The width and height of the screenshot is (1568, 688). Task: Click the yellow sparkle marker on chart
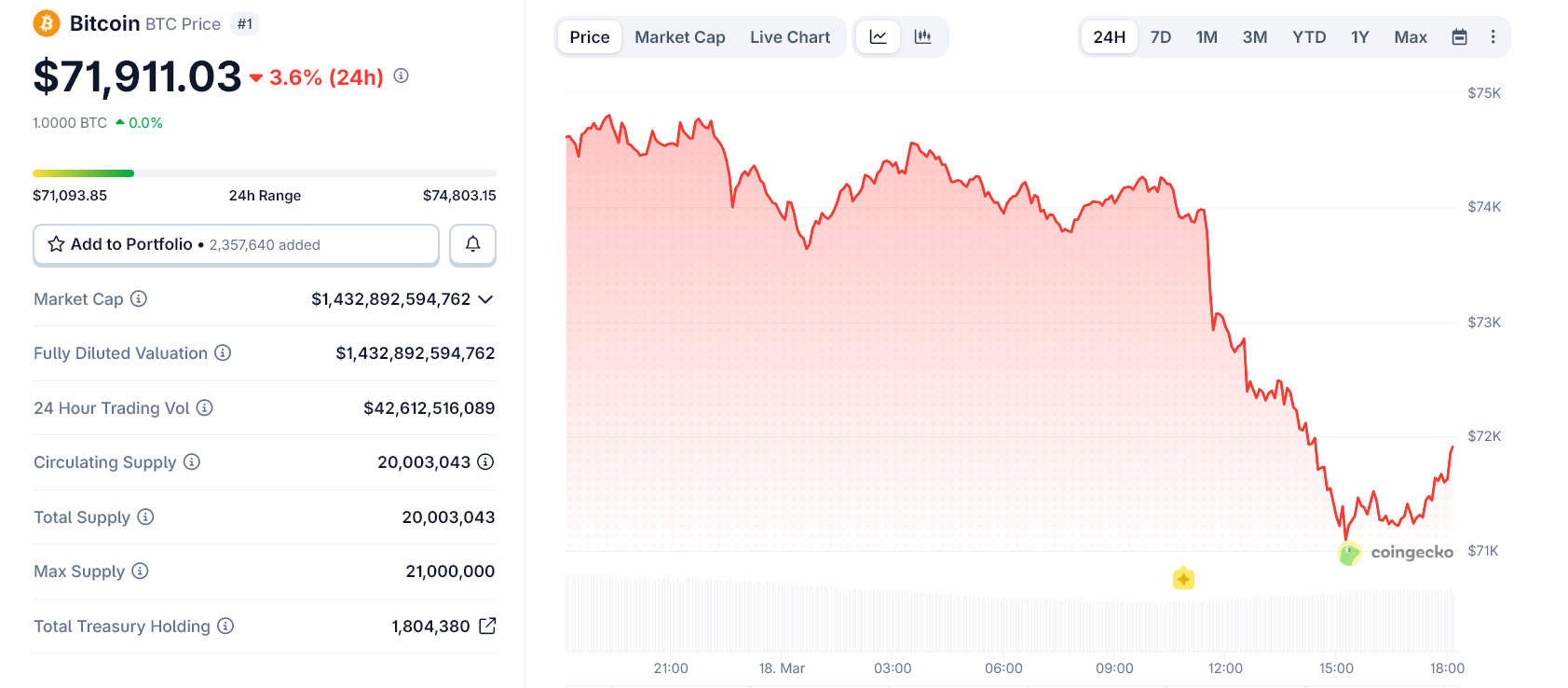click(x=1183, y=579)
